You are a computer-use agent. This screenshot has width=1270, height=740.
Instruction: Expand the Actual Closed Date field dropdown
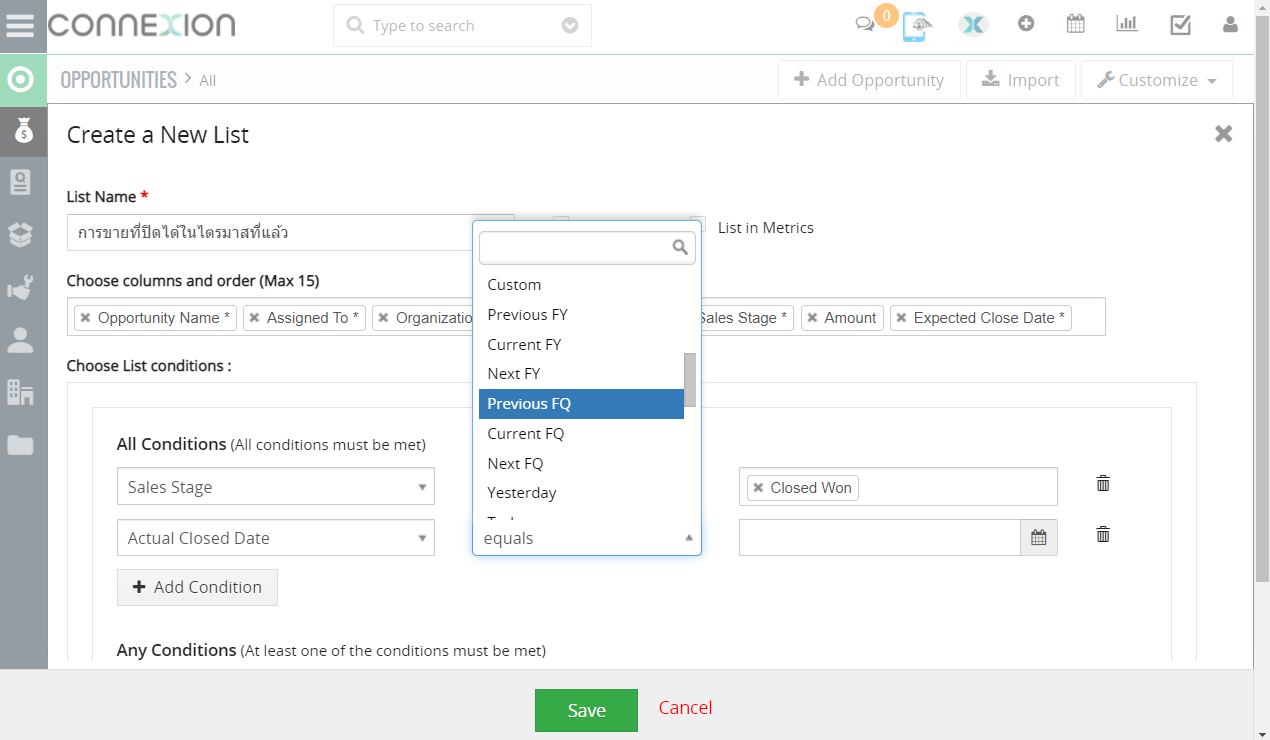coord(275,538)
